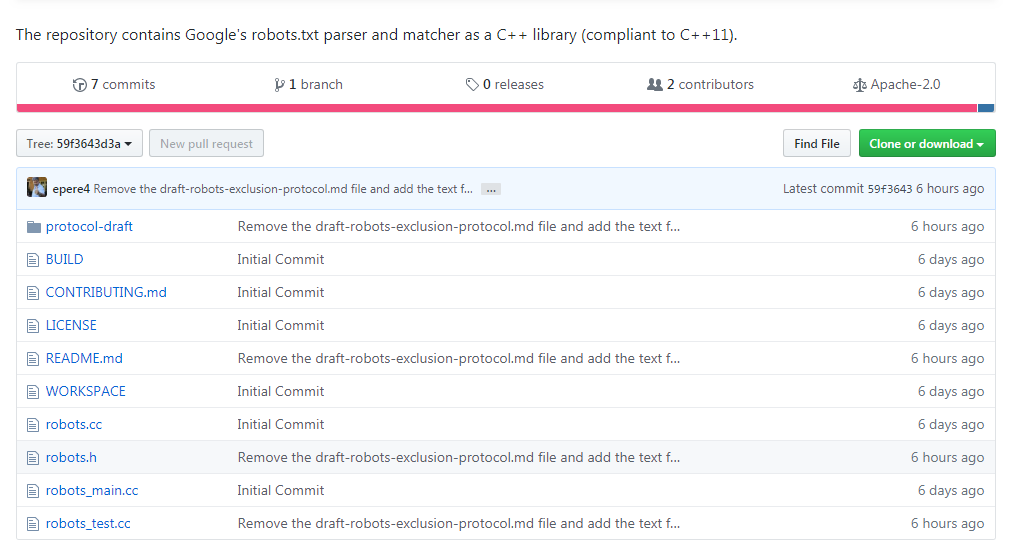Click the commits history clock icon
The width and height of the screenshot is (1012, 544).
tap(80, 85)
